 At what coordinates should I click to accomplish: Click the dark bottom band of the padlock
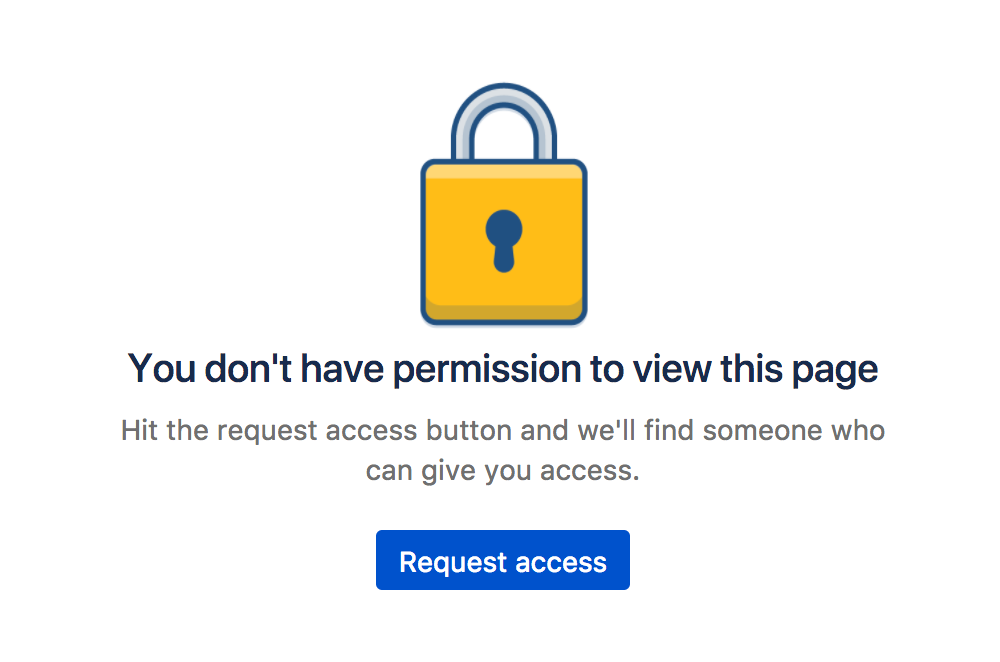[503, 313]
